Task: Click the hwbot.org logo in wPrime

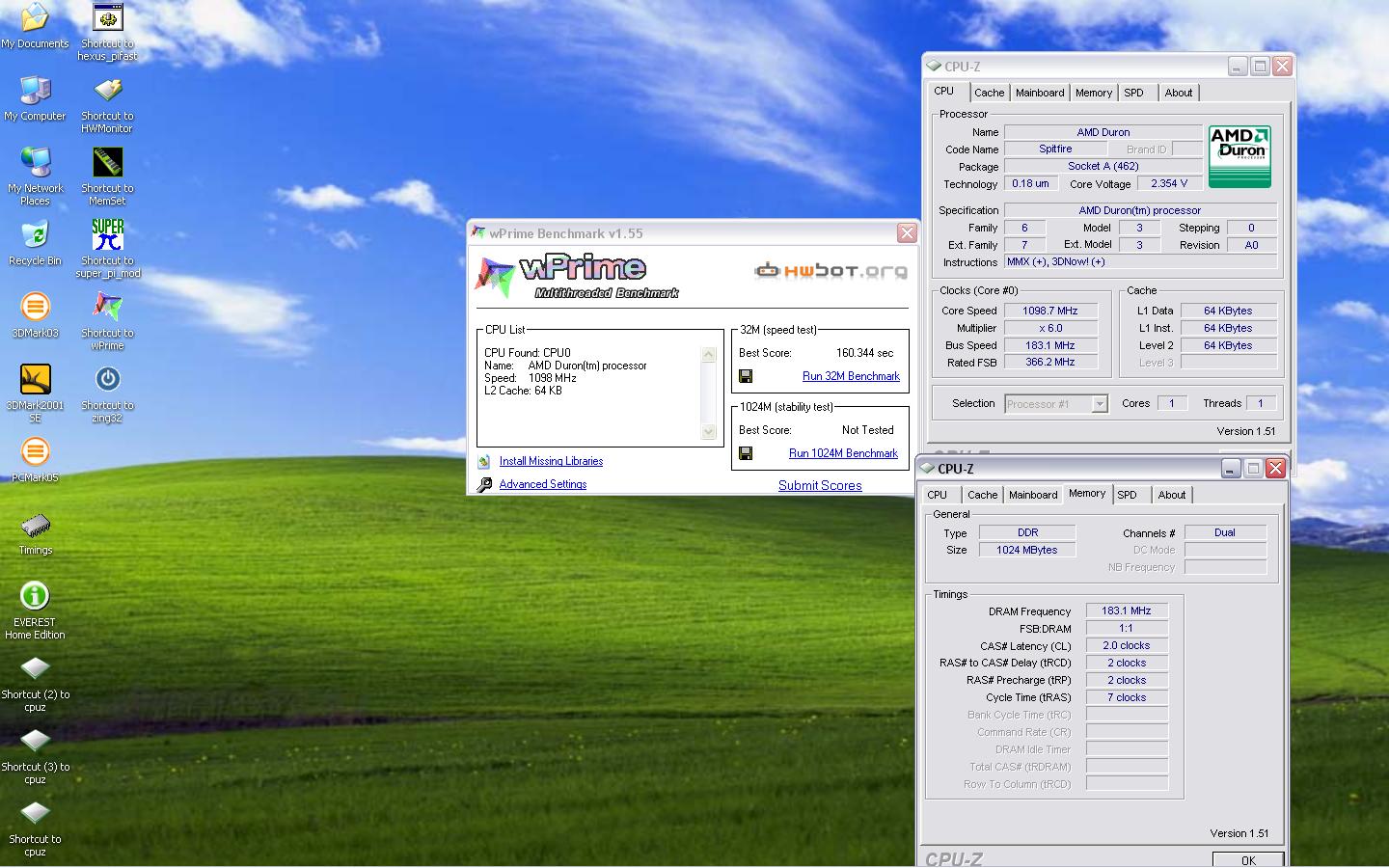Action: (831, 270)
